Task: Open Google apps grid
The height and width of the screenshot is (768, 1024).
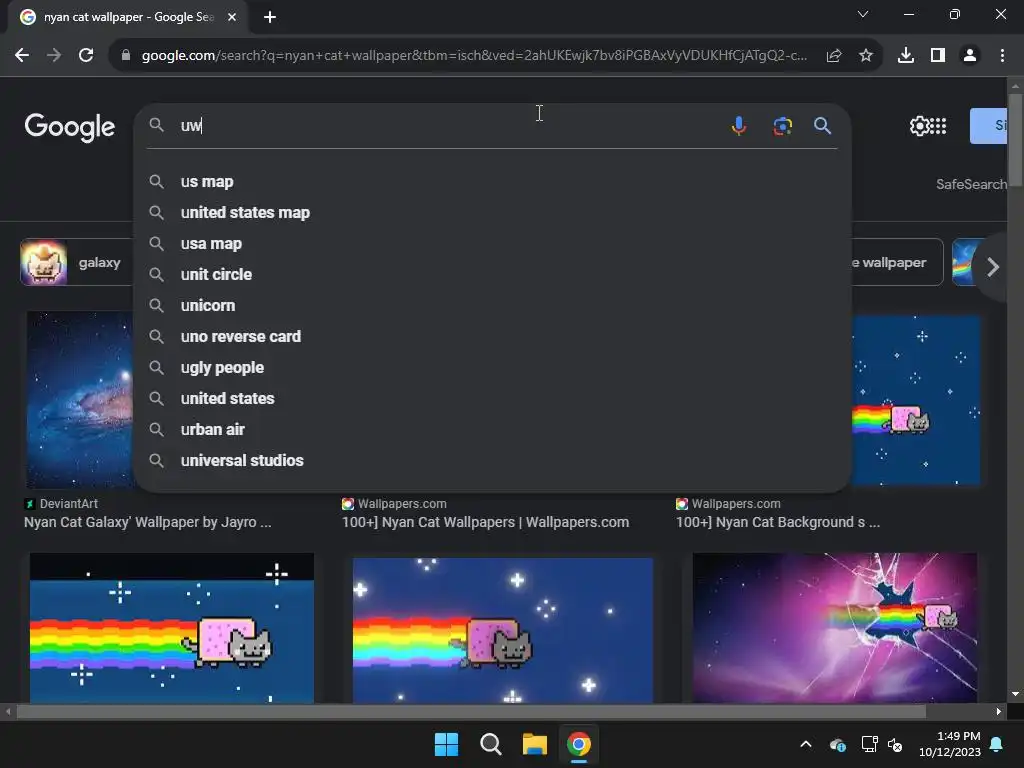Action: coord(938,126)
